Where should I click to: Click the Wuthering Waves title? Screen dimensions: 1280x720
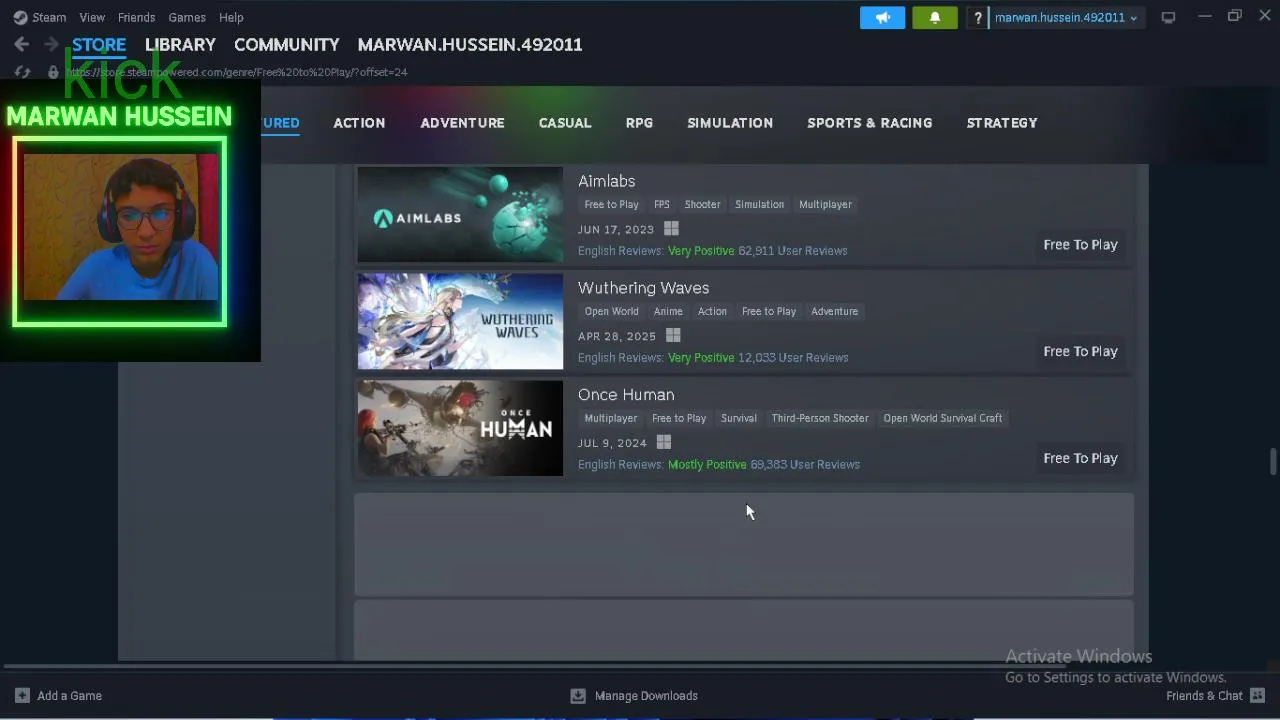pyautogui.click(x=643, y=288)
